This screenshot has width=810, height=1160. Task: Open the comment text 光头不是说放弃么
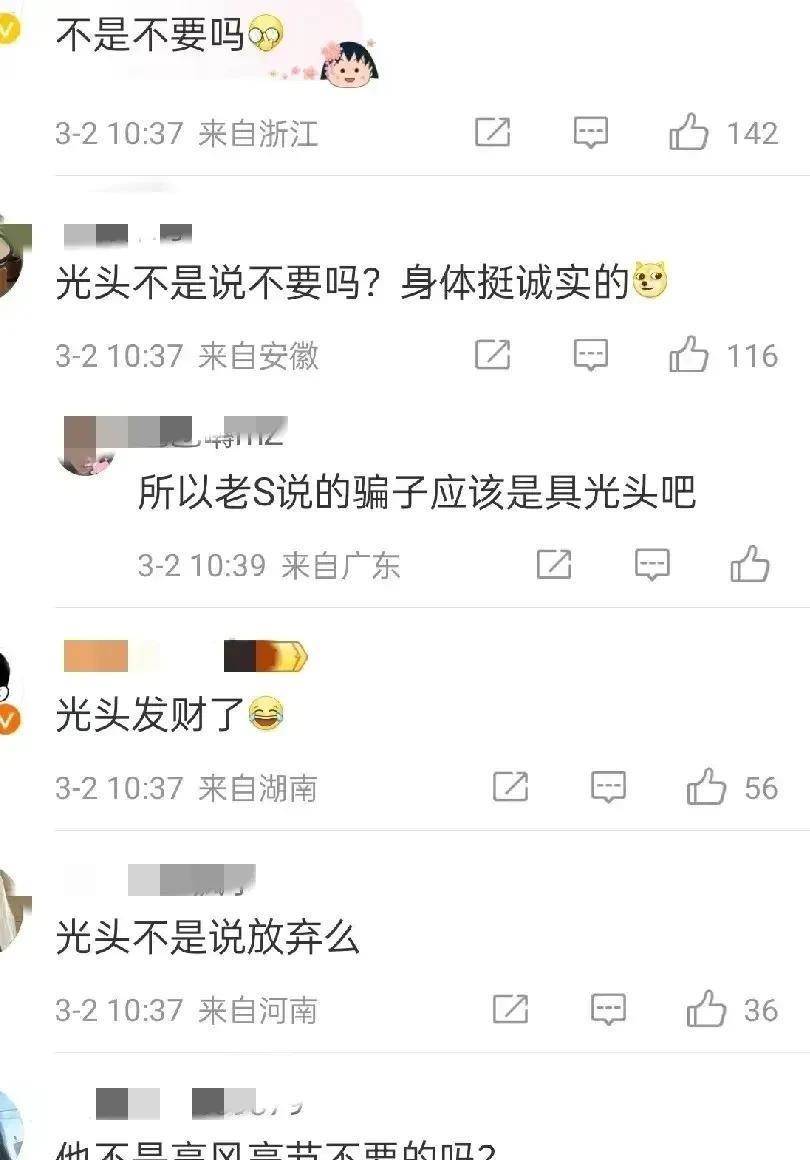[x=208, y=937]
